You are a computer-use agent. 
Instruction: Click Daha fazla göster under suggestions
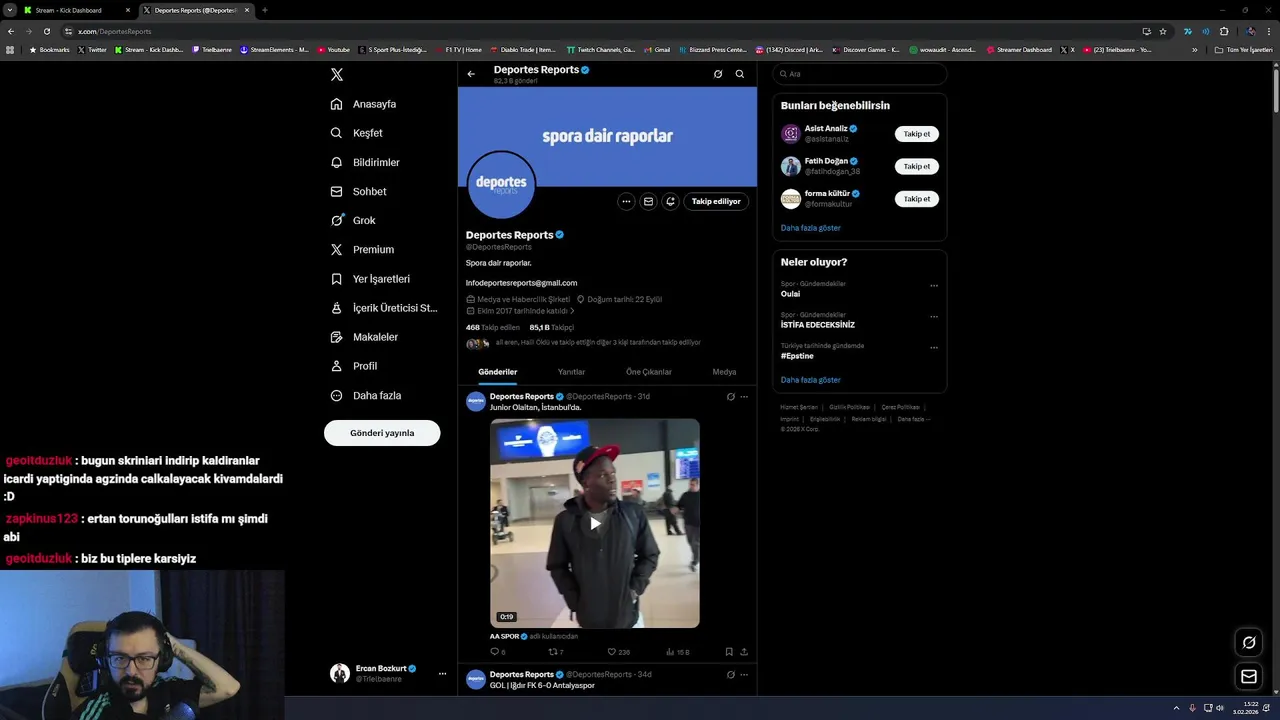(810, 228)
